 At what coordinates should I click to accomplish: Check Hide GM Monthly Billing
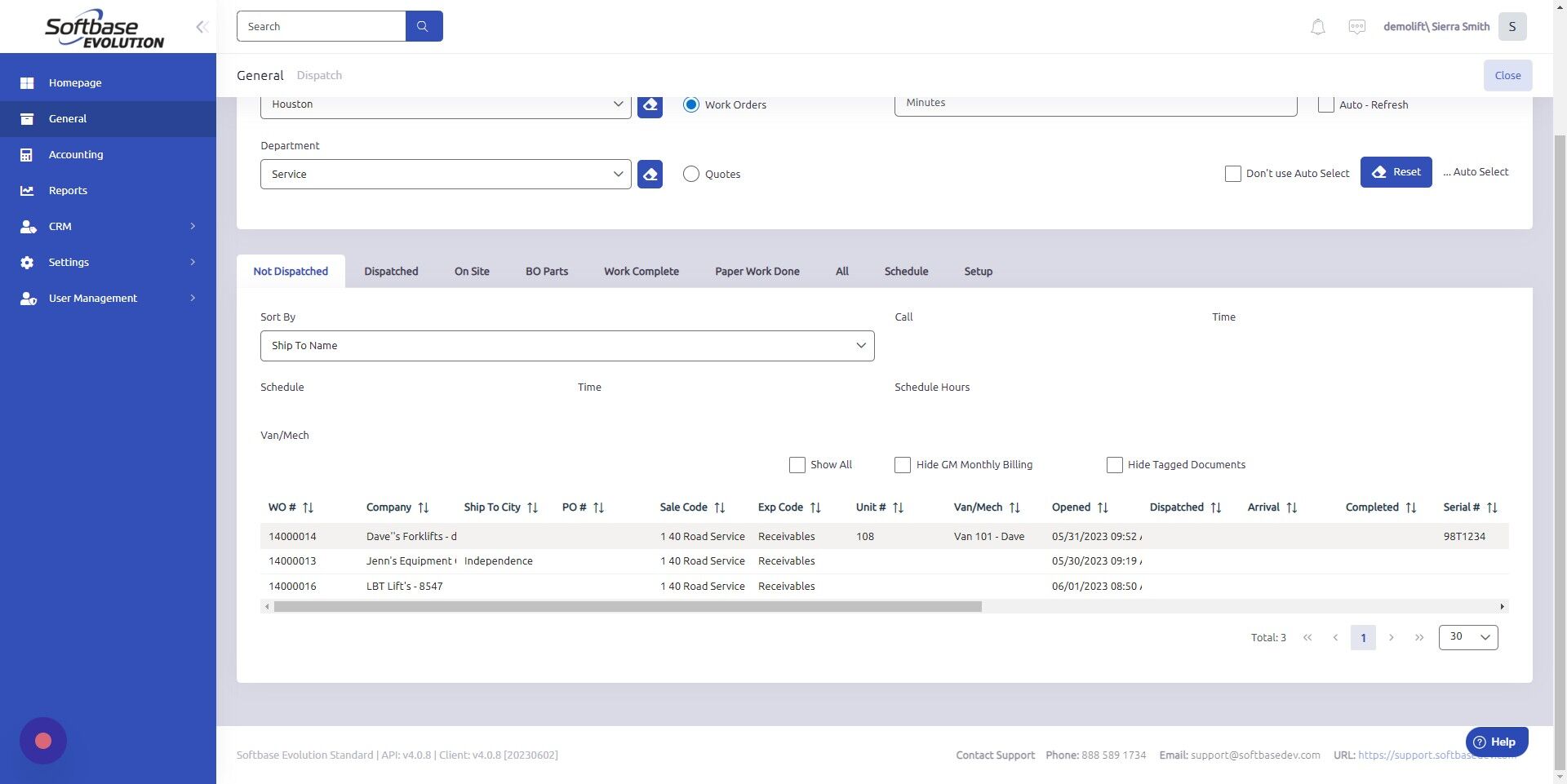902,464
